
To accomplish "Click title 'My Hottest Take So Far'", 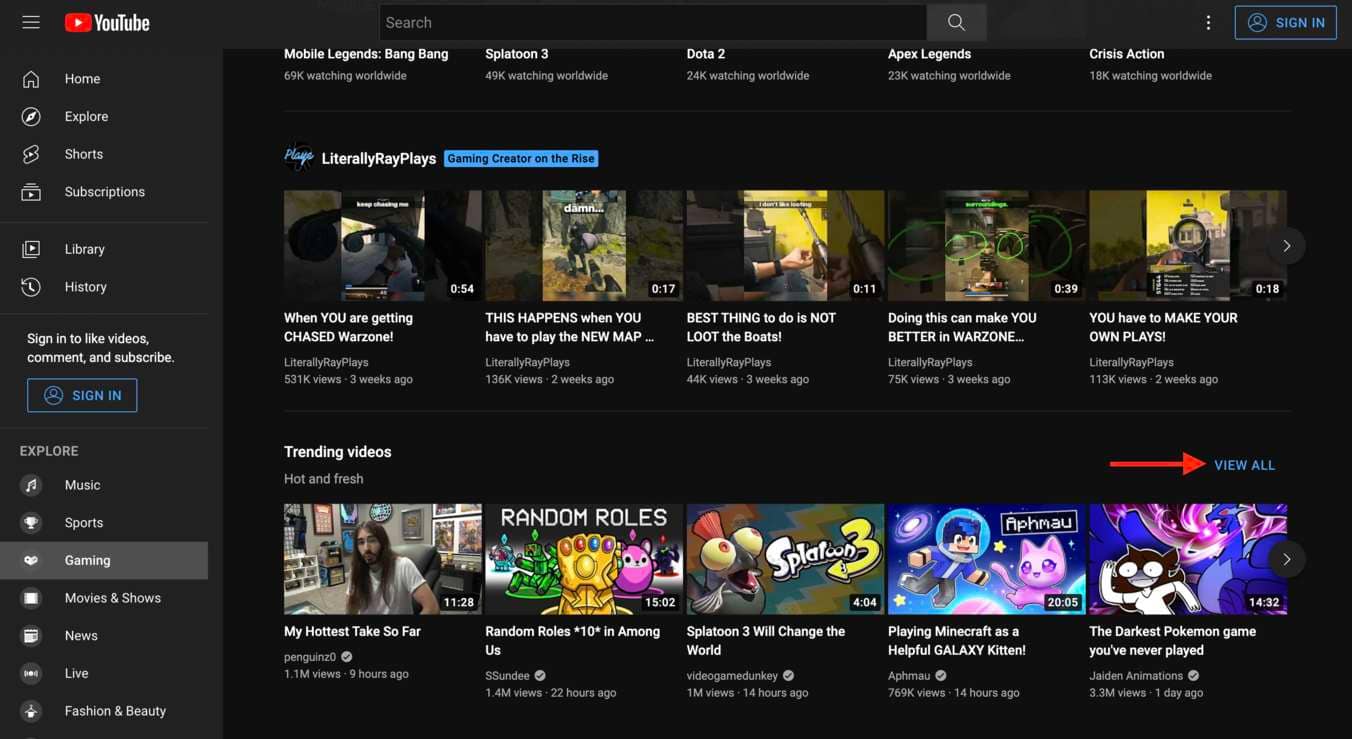I will tap(352, 632).
